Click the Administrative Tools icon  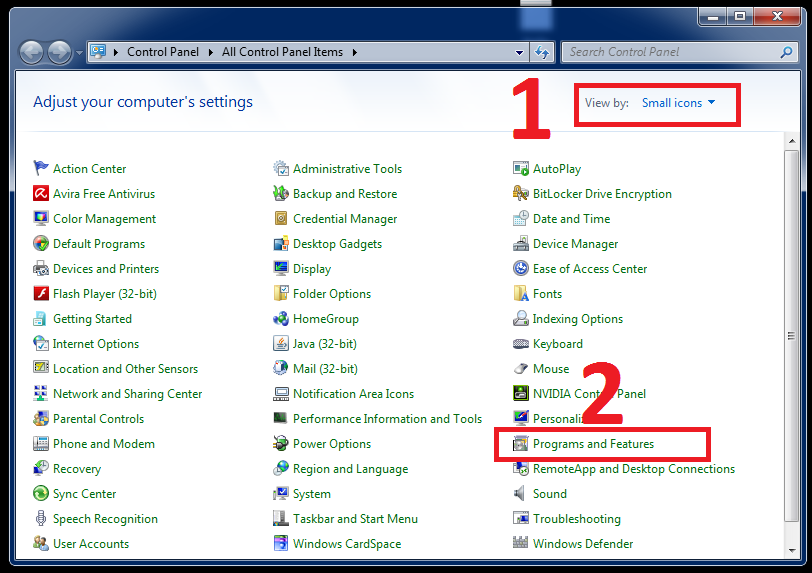tap(281, 168)
